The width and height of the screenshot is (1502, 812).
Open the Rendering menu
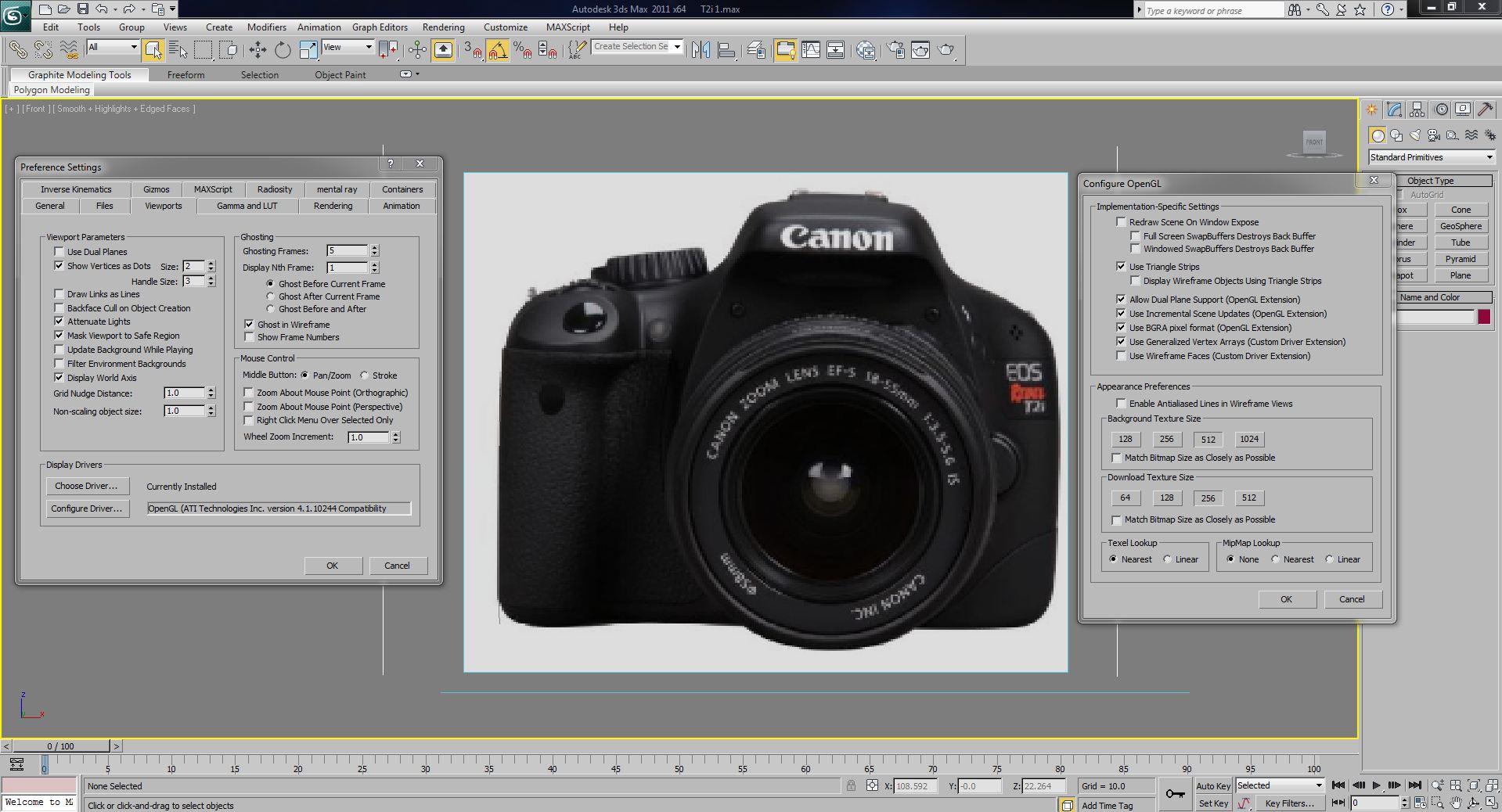pyautogui.click(x=443, y=27)
